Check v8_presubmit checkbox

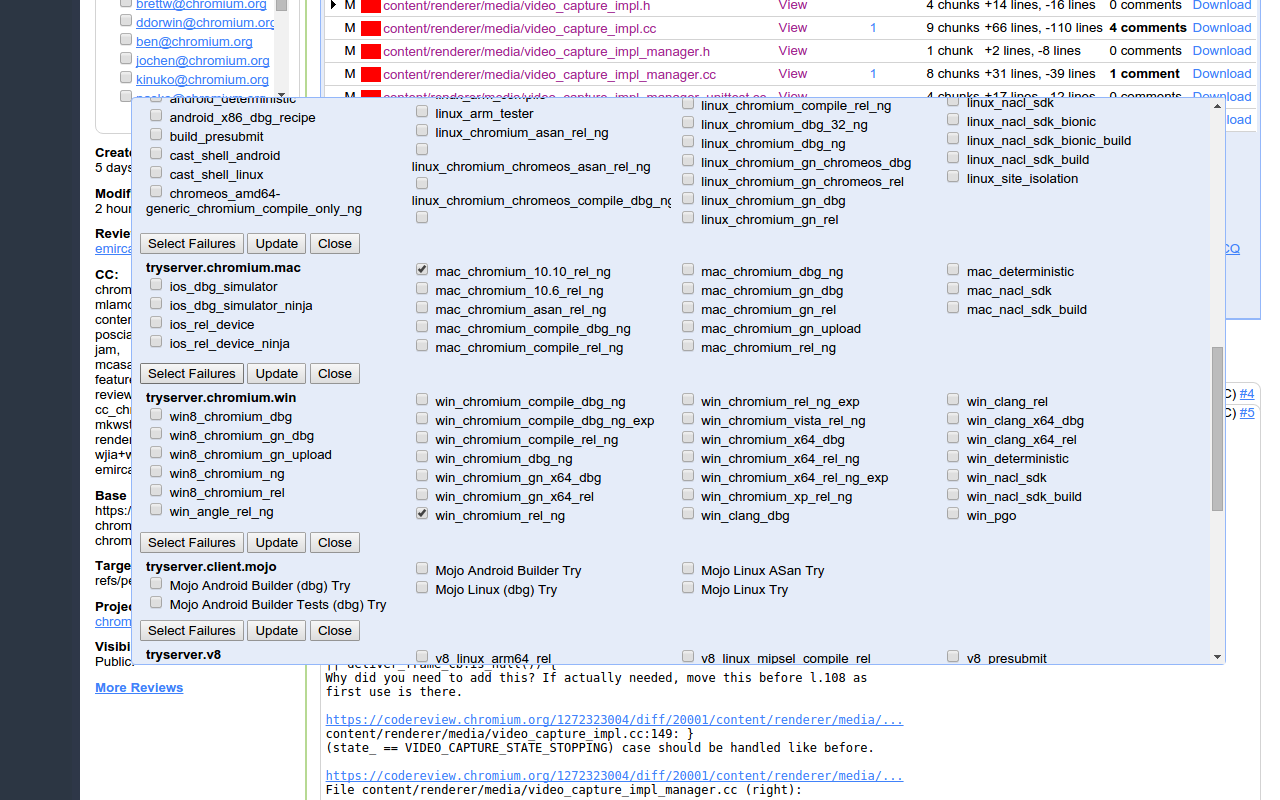[953, 657]
